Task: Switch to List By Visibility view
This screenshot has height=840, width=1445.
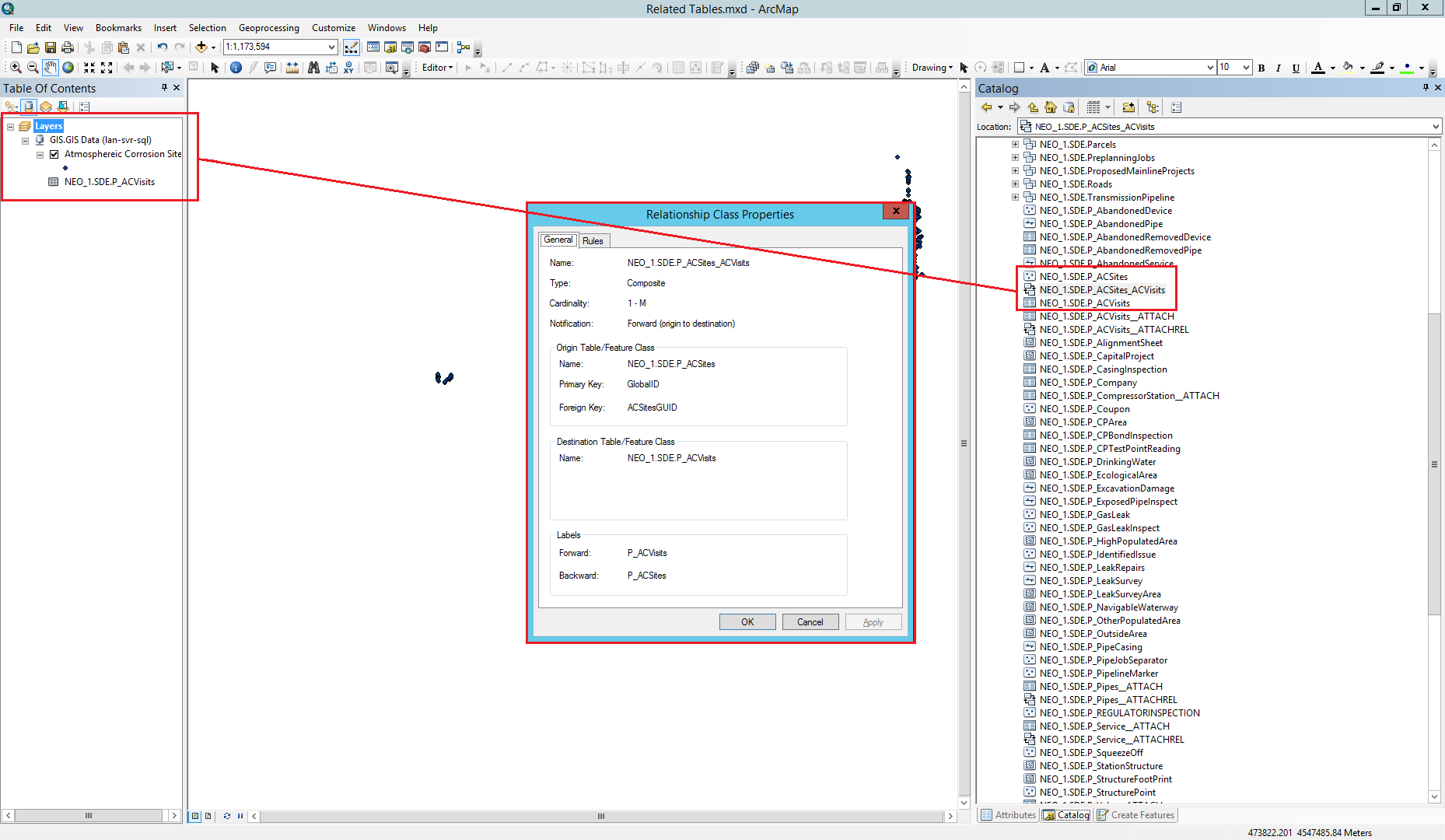Action: (x=46, y=107)
